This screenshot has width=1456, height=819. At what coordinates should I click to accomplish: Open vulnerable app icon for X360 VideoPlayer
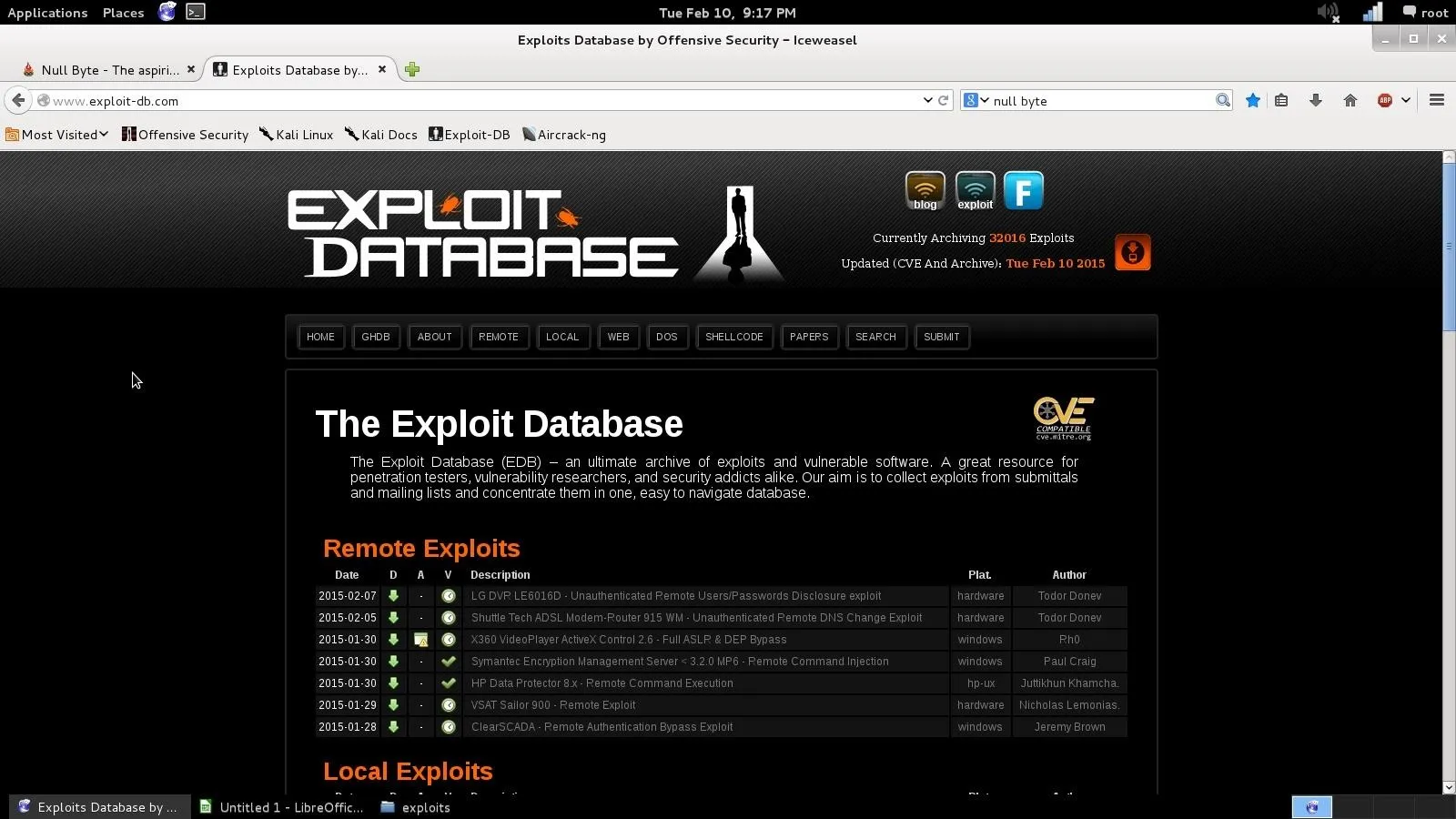point(420,640)
